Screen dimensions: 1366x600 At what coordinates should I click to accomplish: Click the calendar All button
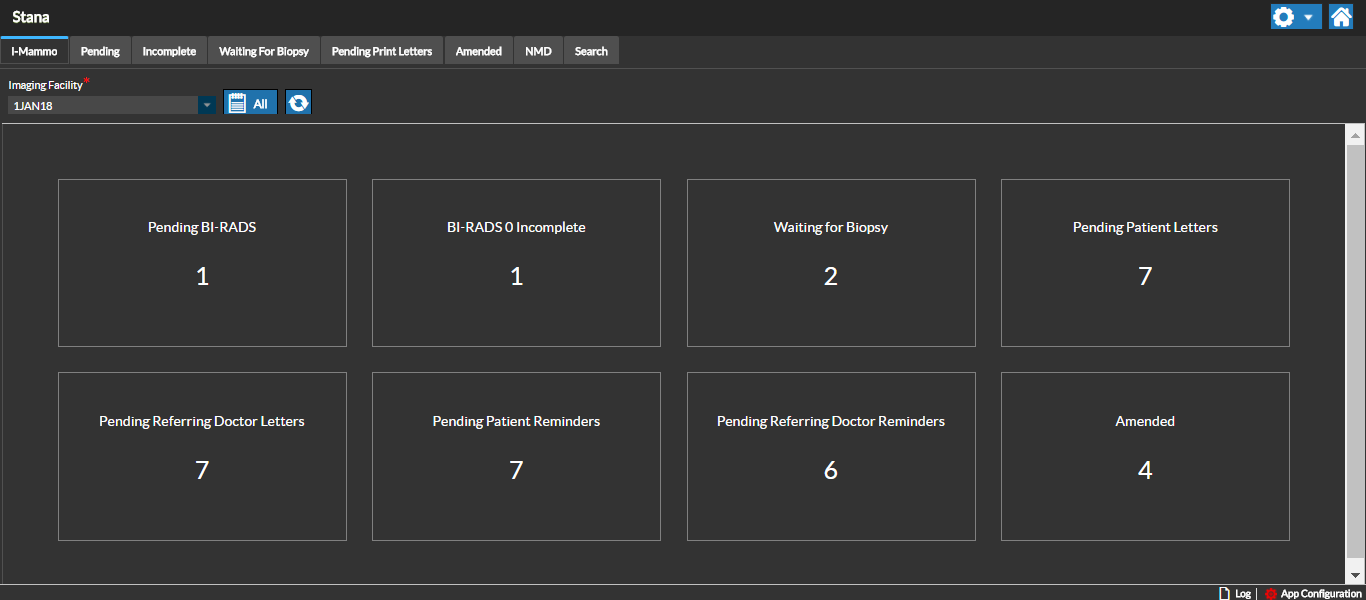click(x=250, y=103)
